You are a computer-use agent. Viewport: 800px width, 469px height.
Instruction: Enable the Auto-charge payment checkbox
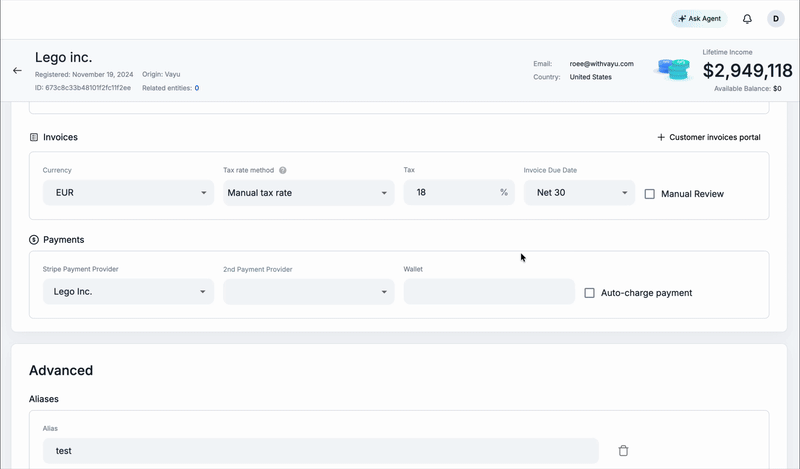pos(589,293)
